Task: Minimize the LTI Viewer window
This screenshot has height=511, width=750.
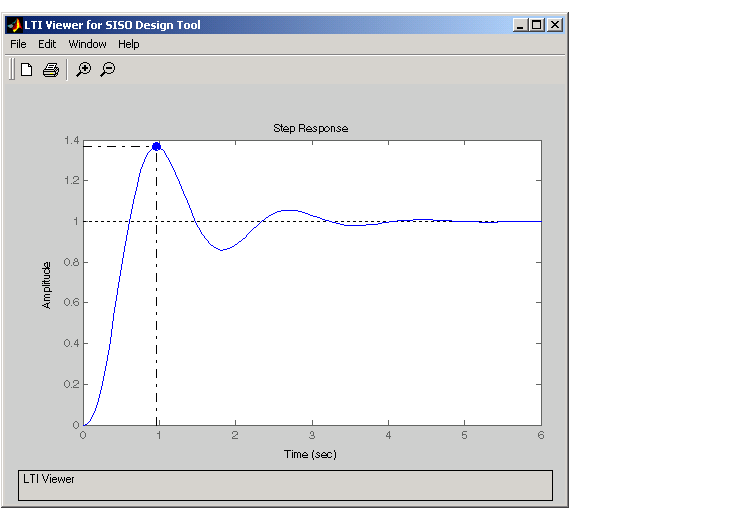Action: click(521, 25)
